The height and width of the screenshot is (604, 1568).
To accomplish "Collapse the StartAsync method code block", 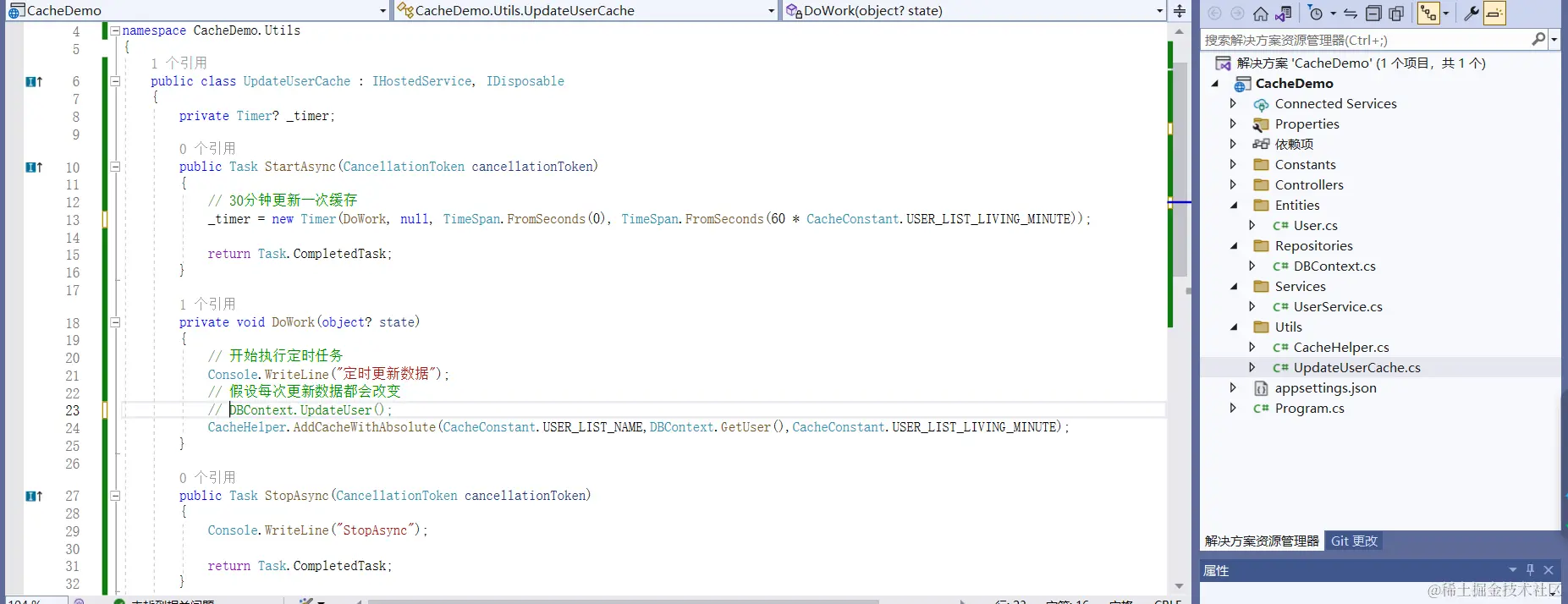I will pyautogui.click(x=115, y=167).
